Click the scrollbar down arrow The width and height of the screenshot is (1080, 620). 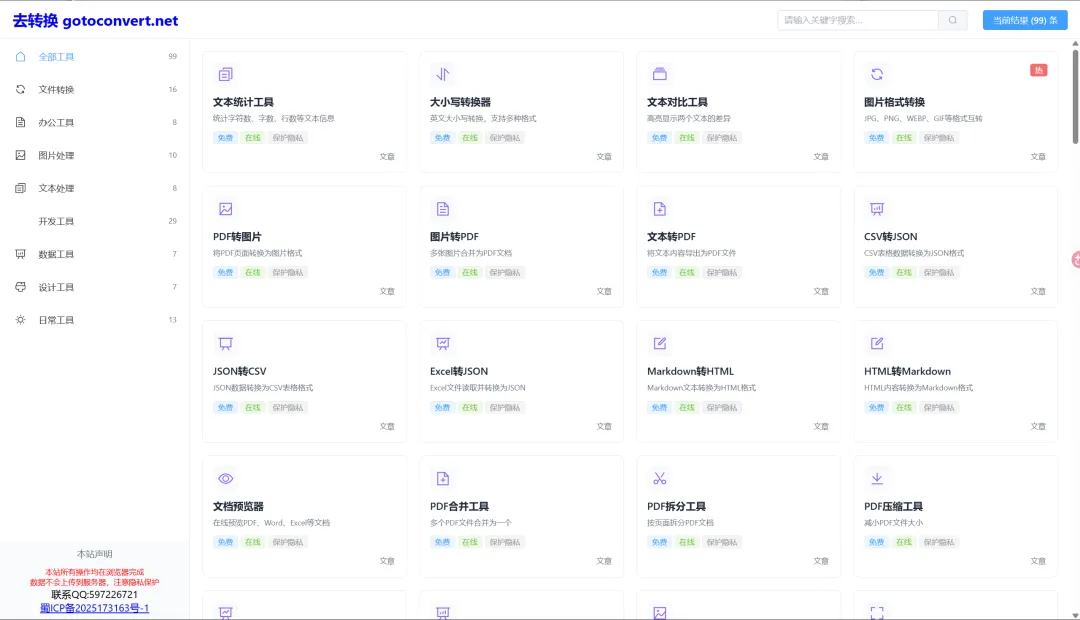tap(1075, 615)
